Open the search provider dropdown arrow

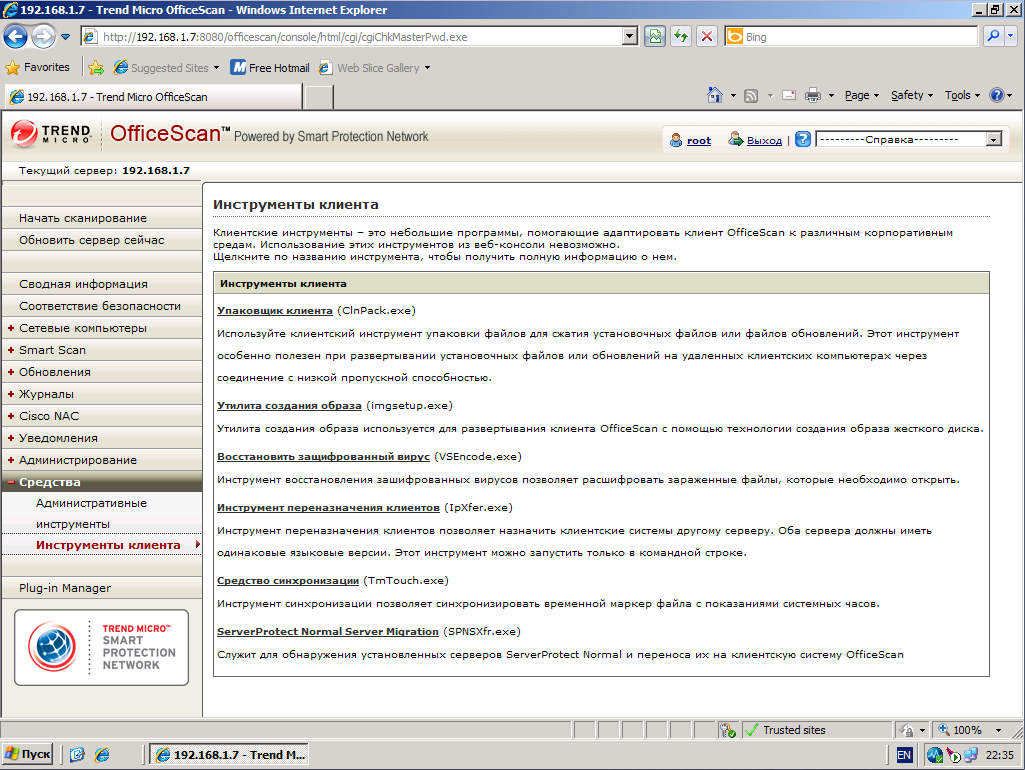[x=1011, y=37]
